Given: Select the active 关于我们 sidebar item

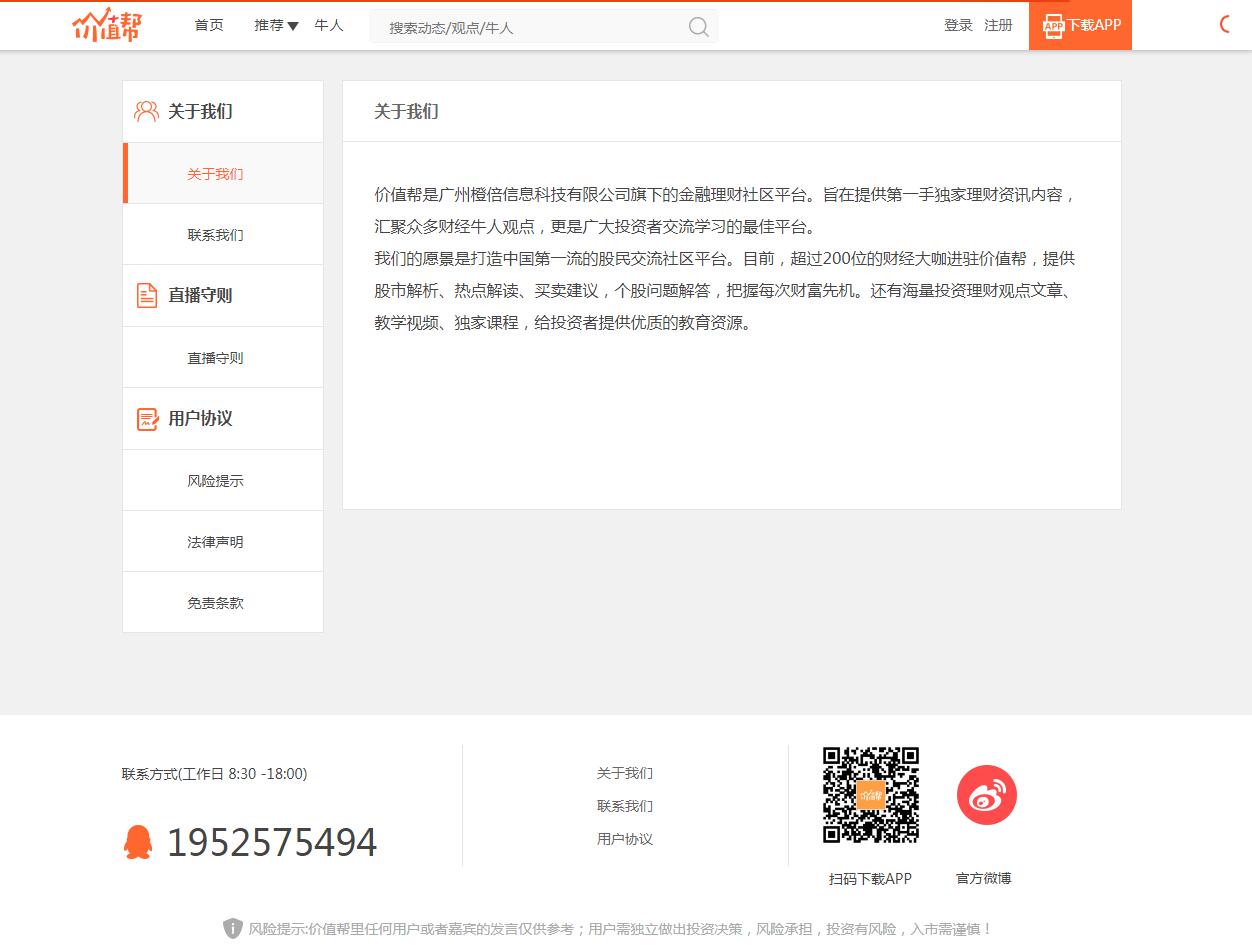Looking at the screenshot, I should (x=223, y=173).
